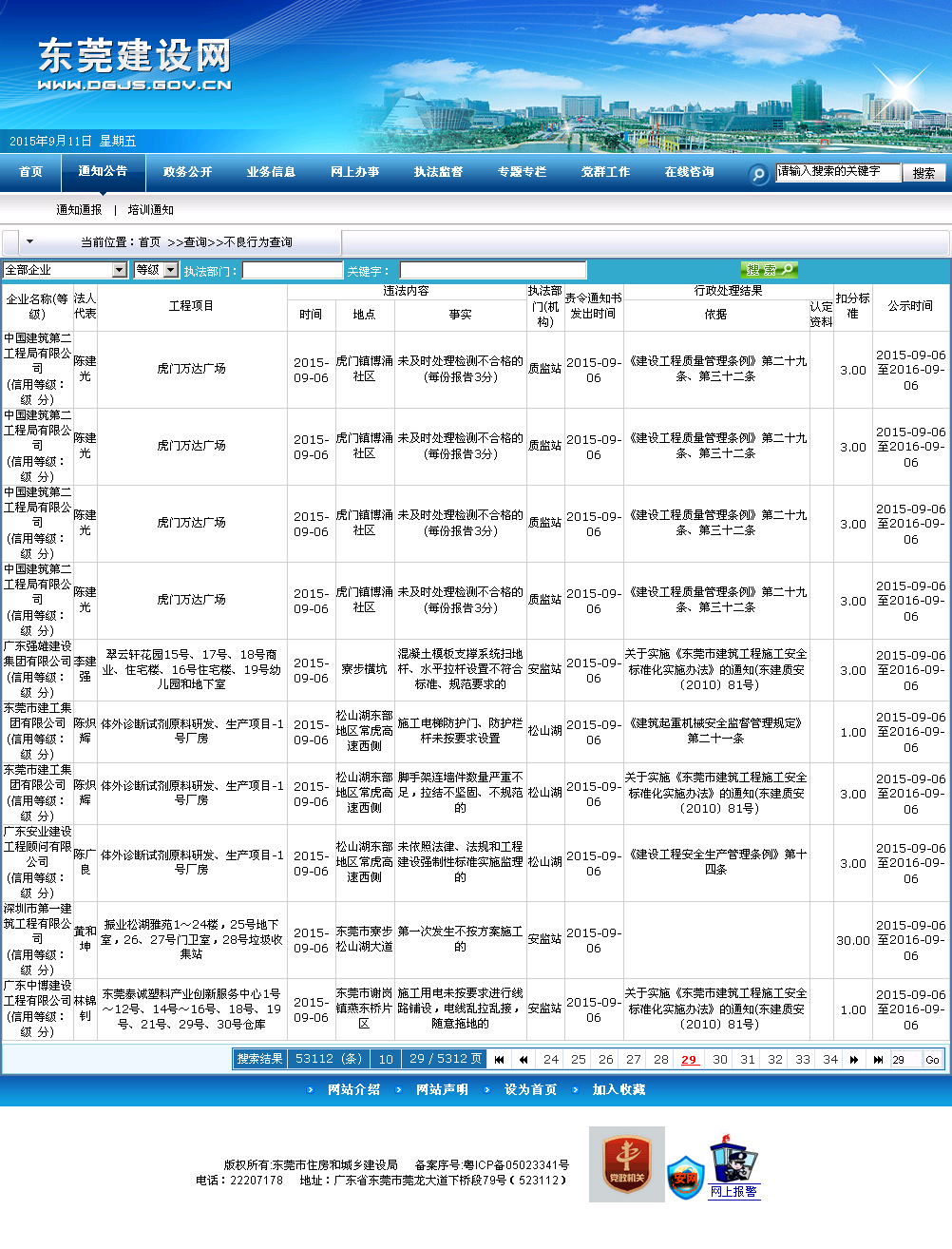Click the small triangle before 当前位置
This screenshot has width=952, height=1249.
(29, 241)
